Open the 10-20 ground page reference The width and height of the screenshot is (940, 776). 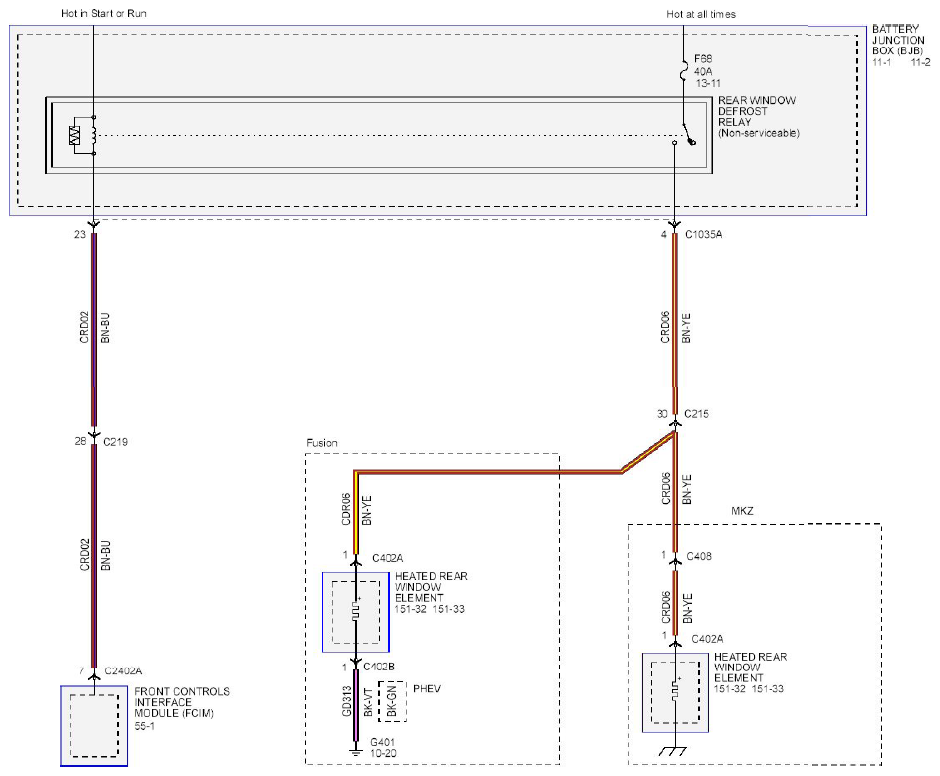(x=383, y=753)
